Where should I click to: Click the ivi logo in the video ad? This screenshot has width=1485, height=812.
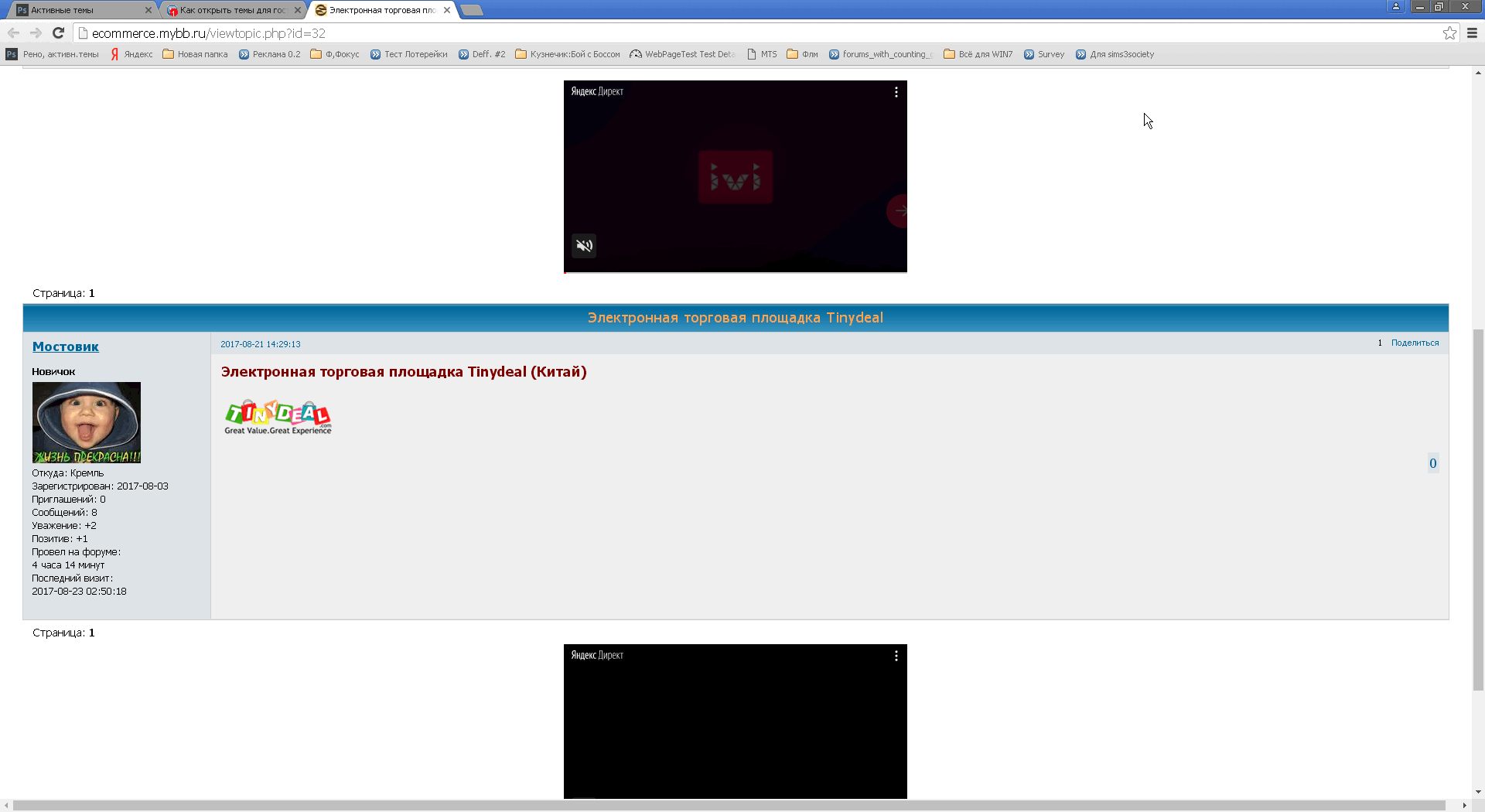tap(735, 177)
